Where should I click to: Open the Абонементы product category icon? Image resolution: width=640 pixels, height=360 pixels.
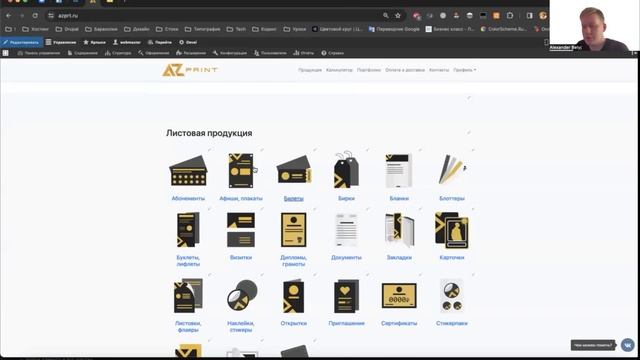[x=188, y=171]
